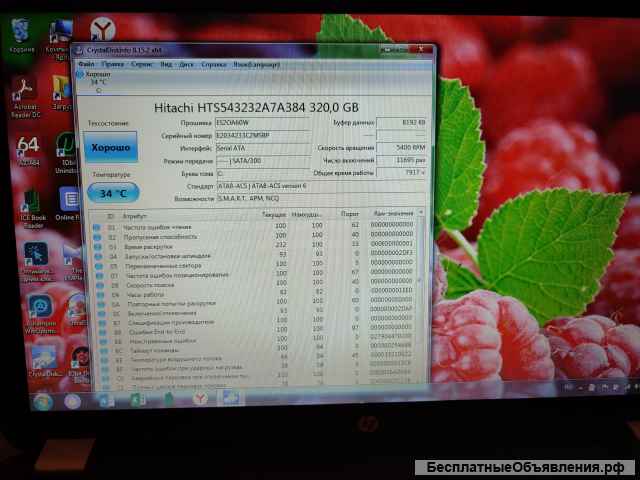Click status dot for attribute 09 row
This screenshot has height=480, width=640.
coord(100,295)
